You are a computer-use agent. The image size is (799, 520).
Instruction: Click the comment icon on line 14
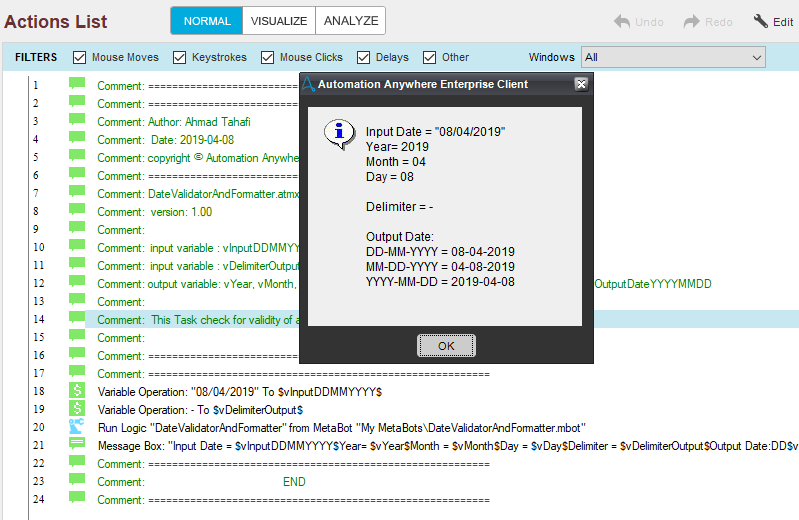(x=77, y=318)
